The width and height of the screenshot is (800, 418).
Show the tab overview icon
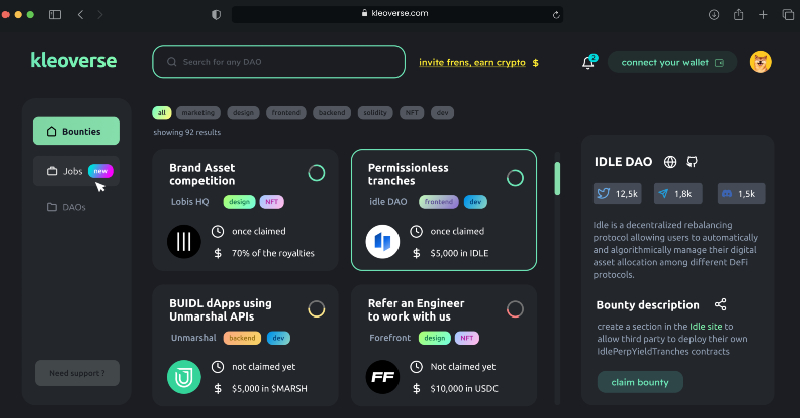788,14
